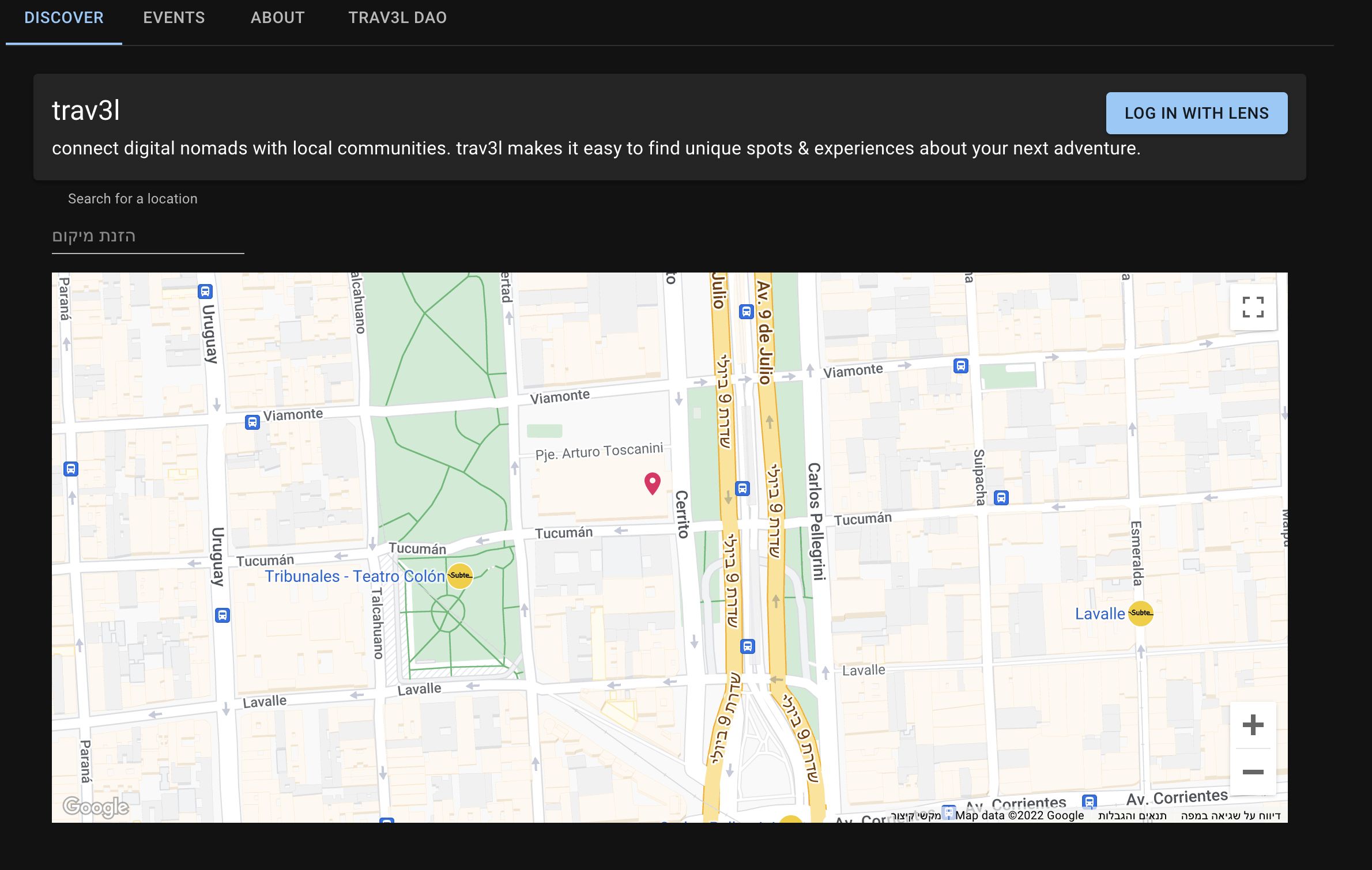Click the Esmeralda street label
This screenshot has width=1372, height=870.
pyautogui.click(x=1136, y=553)
